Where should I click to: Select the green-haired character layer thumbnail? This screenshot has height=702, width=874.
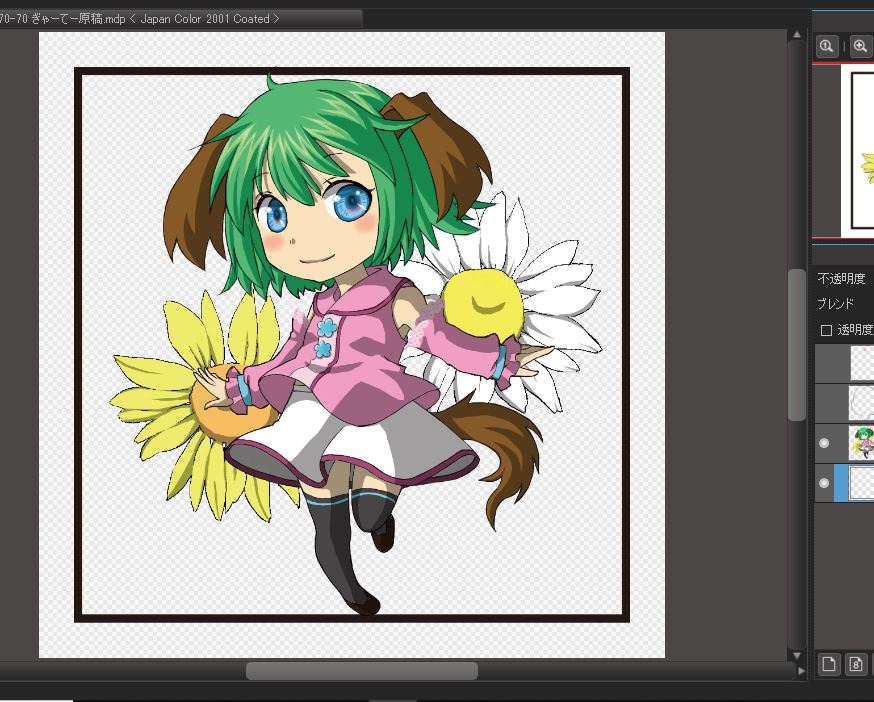[861, 443]
